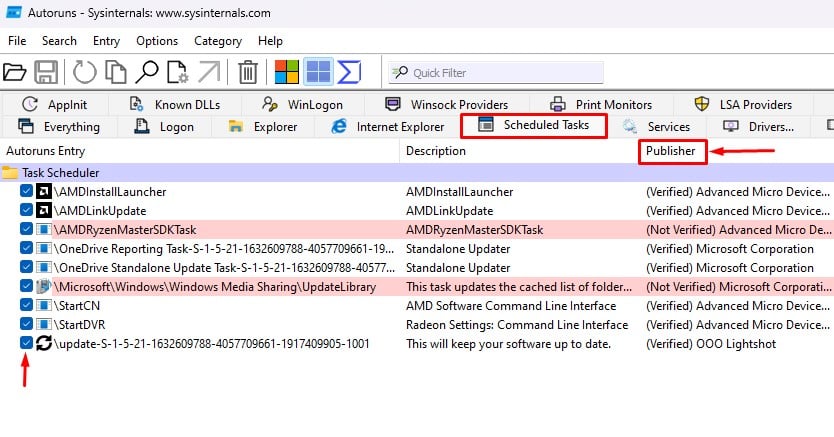Viewport: 834px width, 437px height.
Task: Switch to the Logon tab
Action: 164,127
